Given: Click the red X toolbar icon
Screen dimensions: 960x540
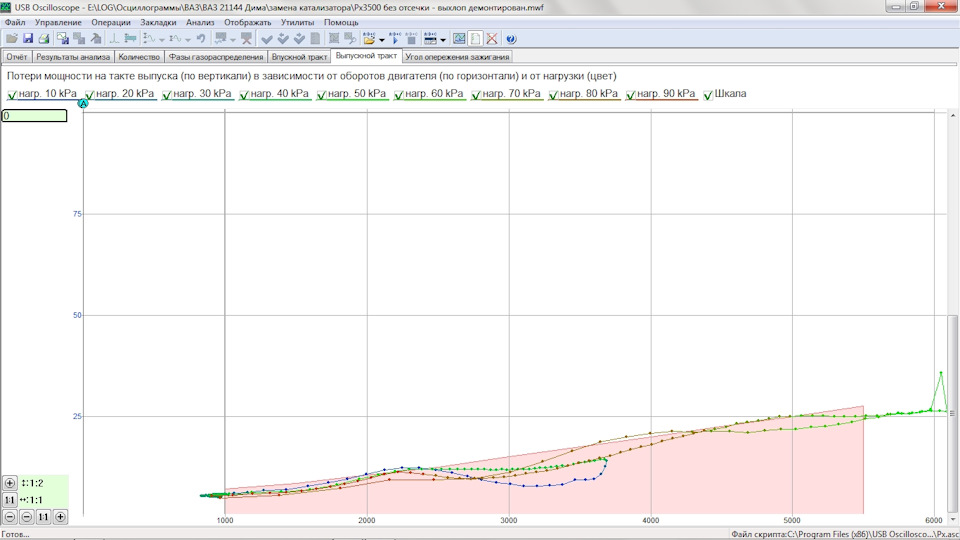Looking at the screenshot, I should click(492, 39).
